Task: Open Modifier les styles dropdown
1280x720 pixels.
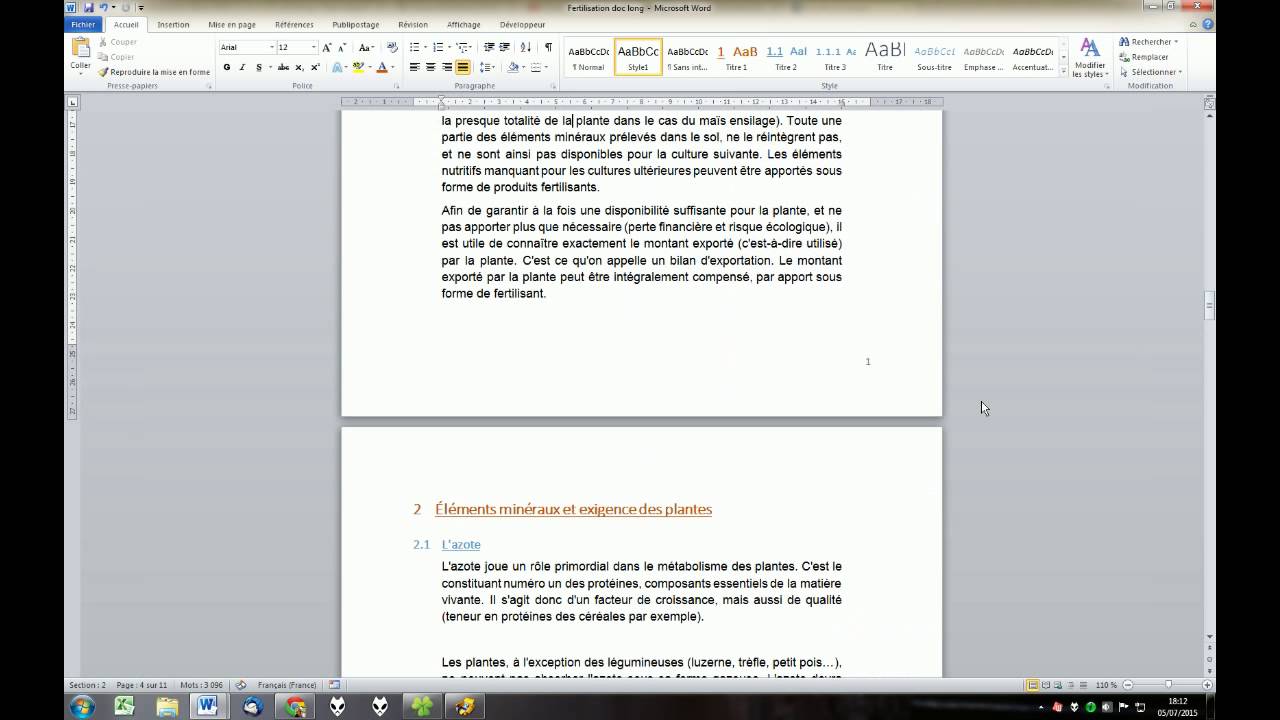Action: [1089, 58]
